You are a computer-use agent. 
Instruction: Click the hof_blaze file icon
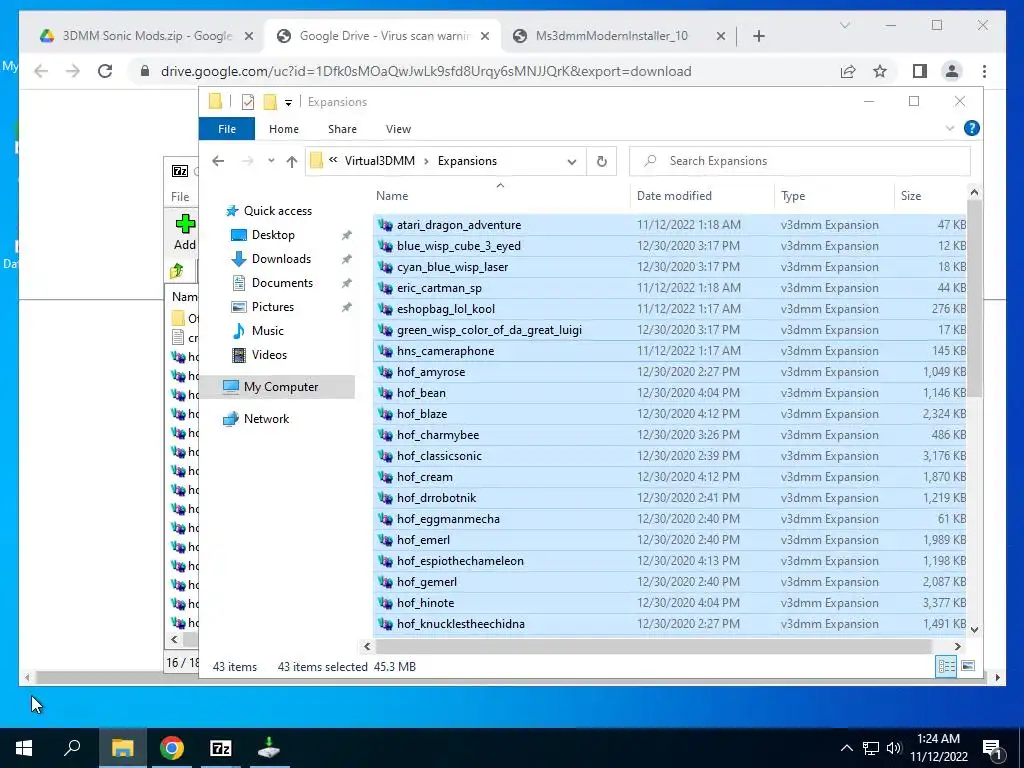tap(385, 414)
